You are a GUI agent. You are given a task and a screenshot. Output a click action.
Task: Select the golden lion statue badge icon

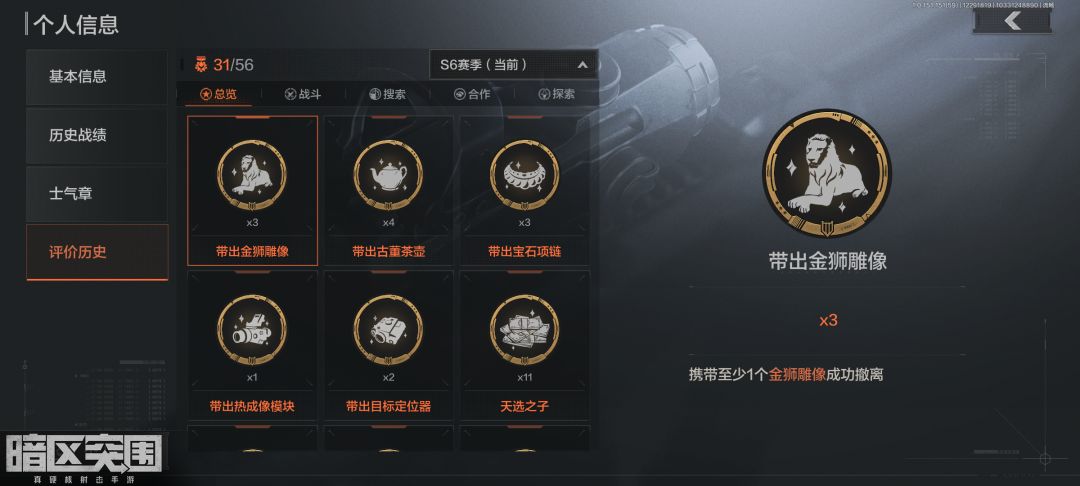251,175
